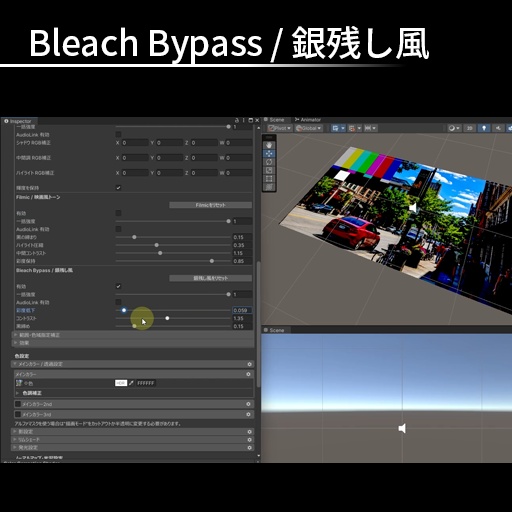Click the increment snap icon
Image resolution: width=512 pixels, height=512 pixels.
[x=368, y=128]
